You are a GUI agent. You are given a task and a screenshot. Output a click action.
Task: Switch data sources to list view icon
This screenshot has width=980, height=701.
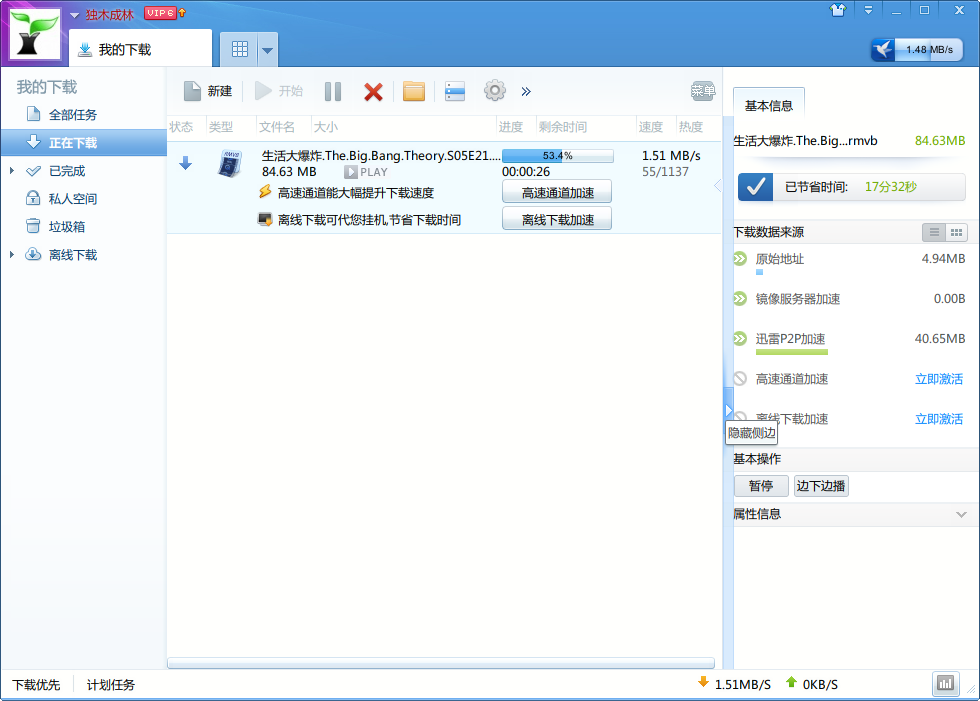934,232
